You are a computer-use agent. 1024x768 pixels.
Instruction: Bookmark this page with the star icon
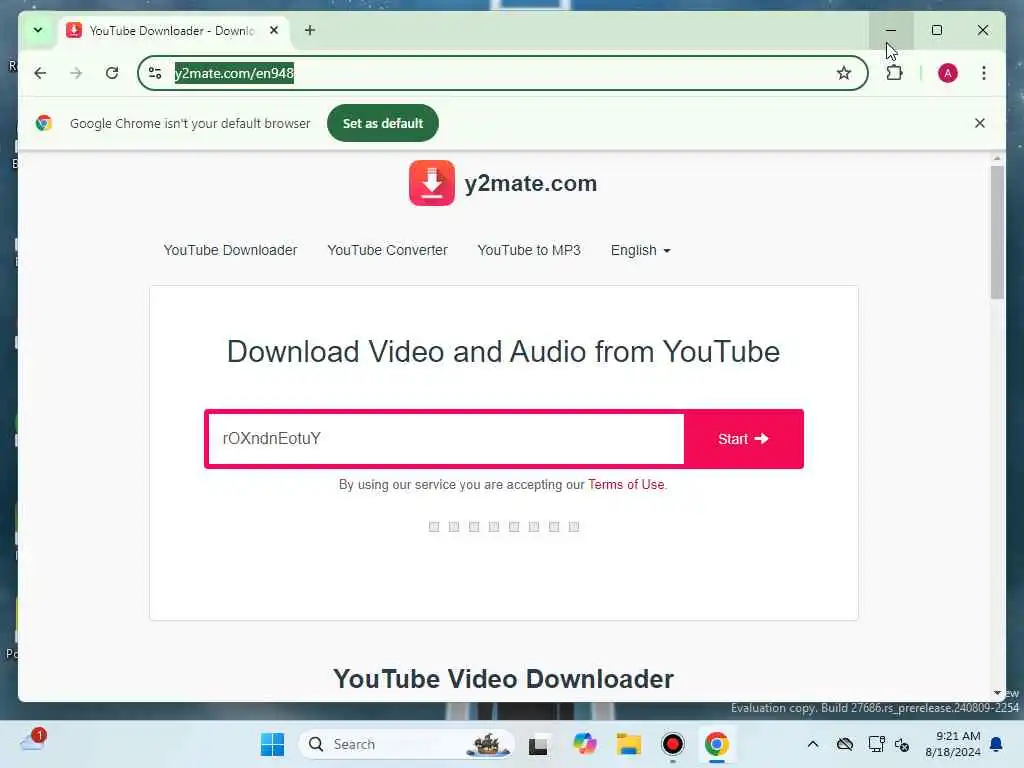[x=844, y=73]
